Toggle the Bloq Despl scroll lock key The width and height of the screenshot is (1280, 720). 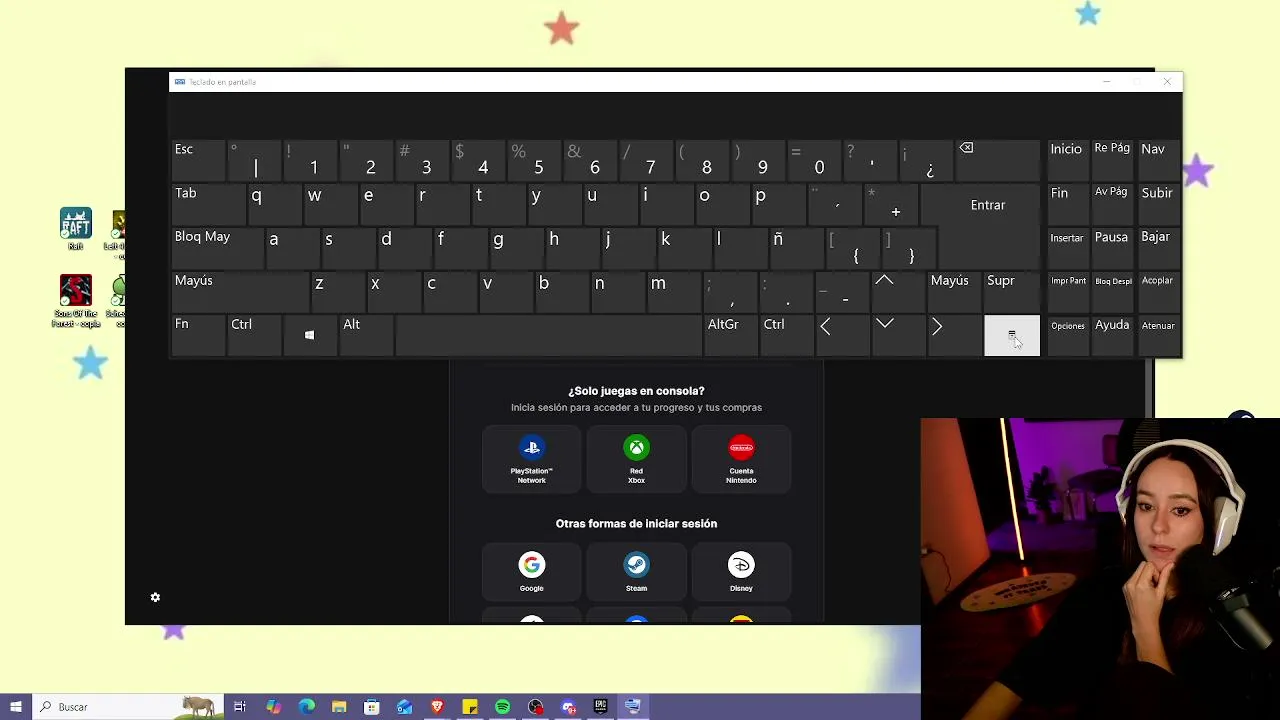tap(1113, 291)
